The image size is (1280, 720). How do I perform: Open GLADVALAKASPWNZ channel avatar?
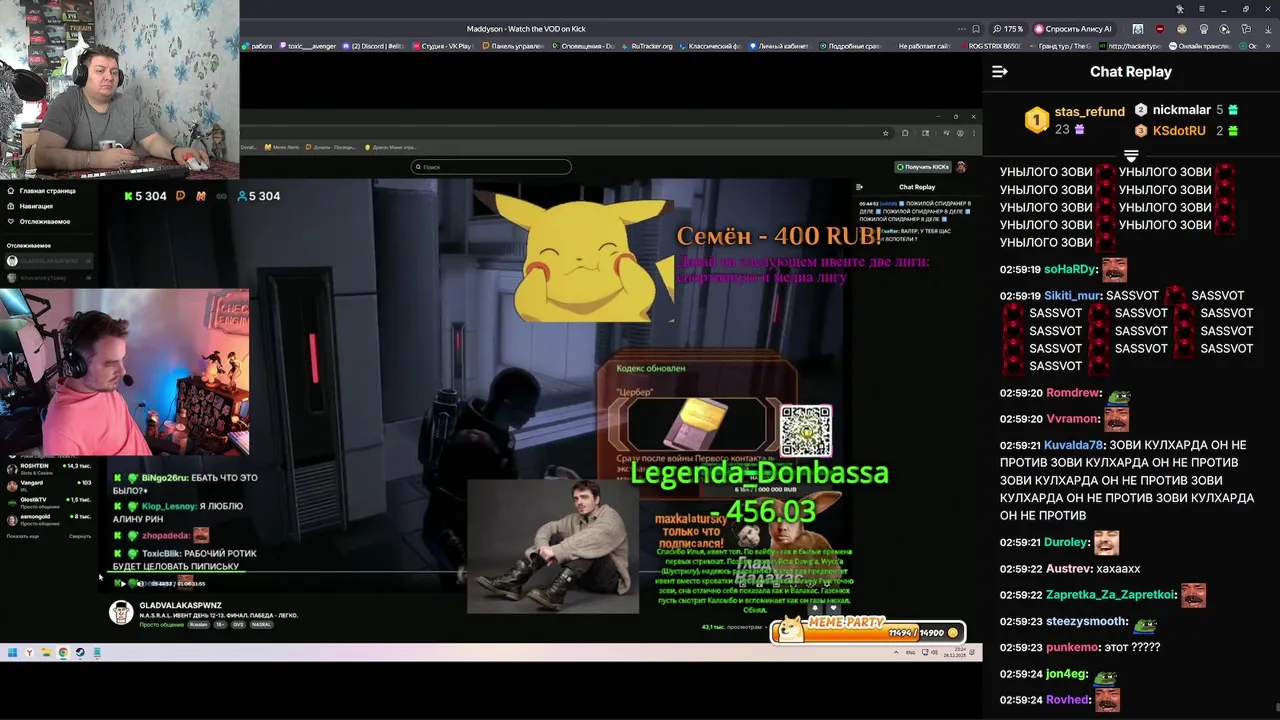(121, 612)
